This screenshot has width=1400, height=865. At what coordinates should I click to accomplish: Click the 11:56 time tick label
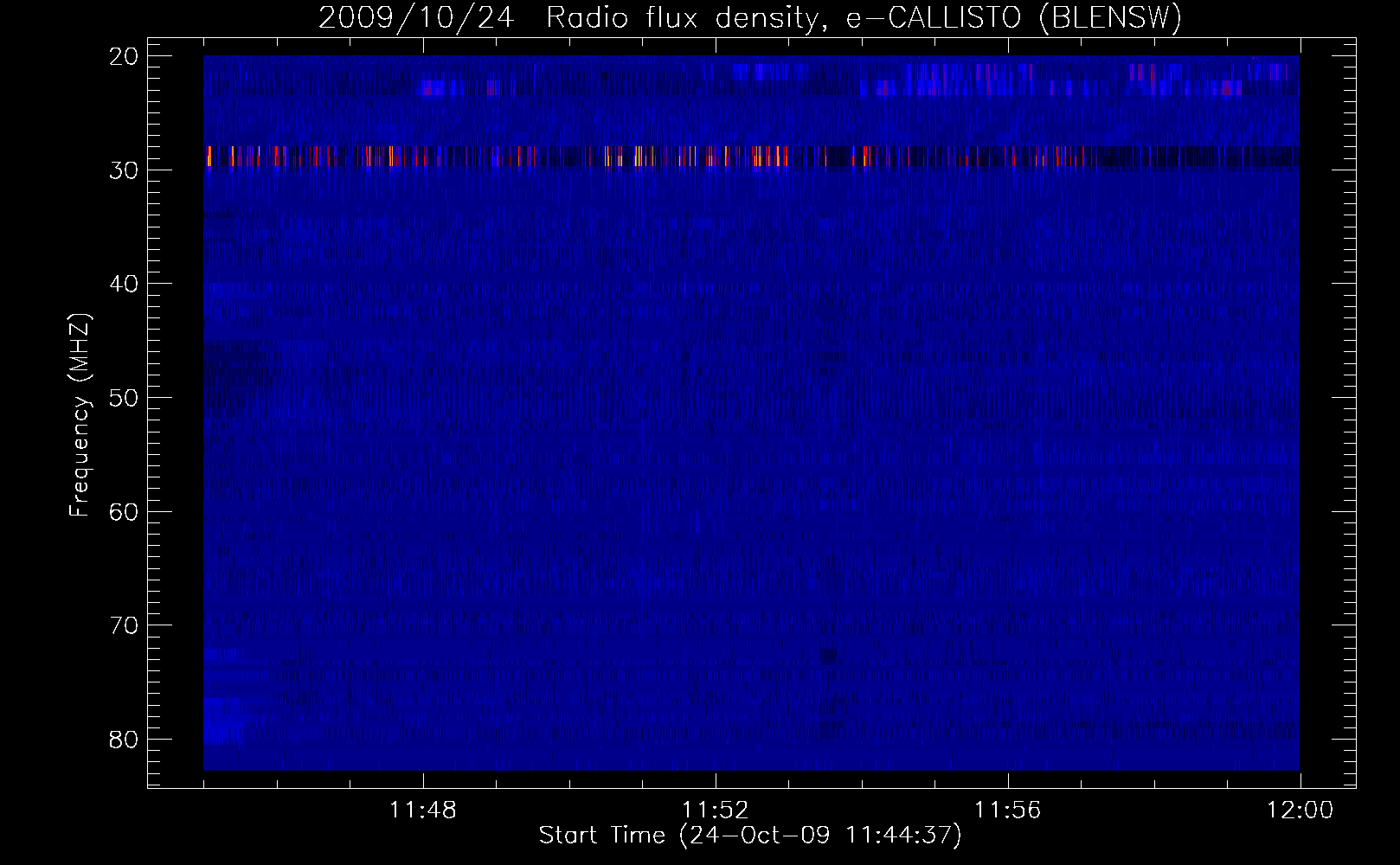point(1008,811)
